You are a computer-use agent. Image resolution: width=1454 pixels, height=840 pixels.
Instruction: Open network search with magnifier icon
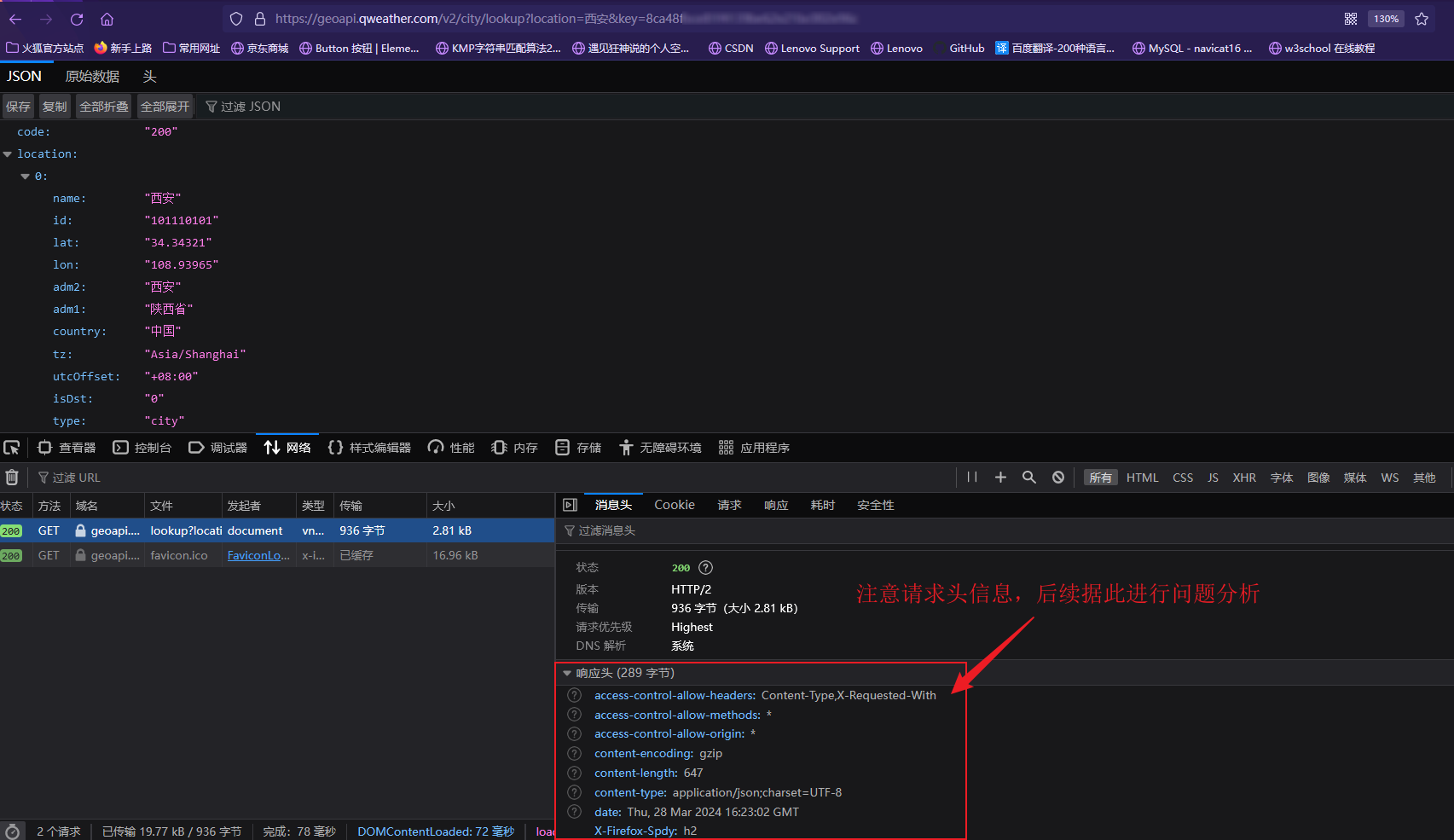[1029, 478]
